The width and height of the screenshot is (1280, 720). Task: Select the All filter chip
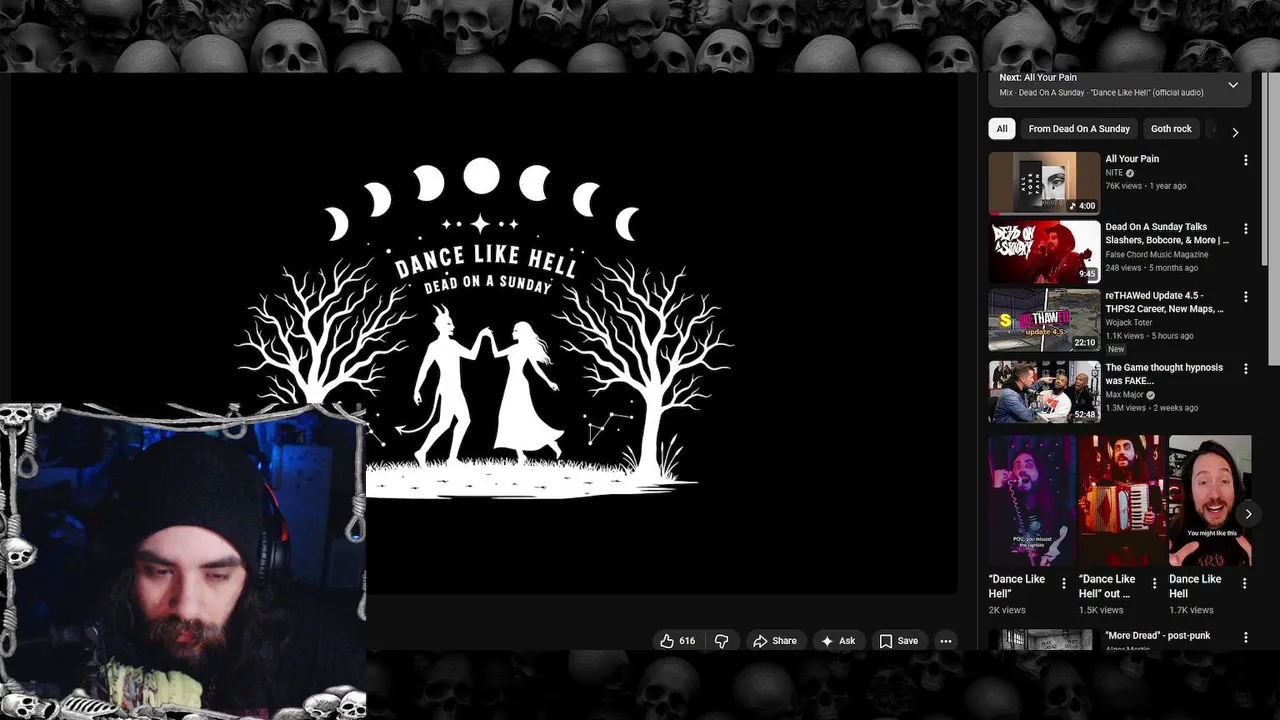click(1002, 129)
